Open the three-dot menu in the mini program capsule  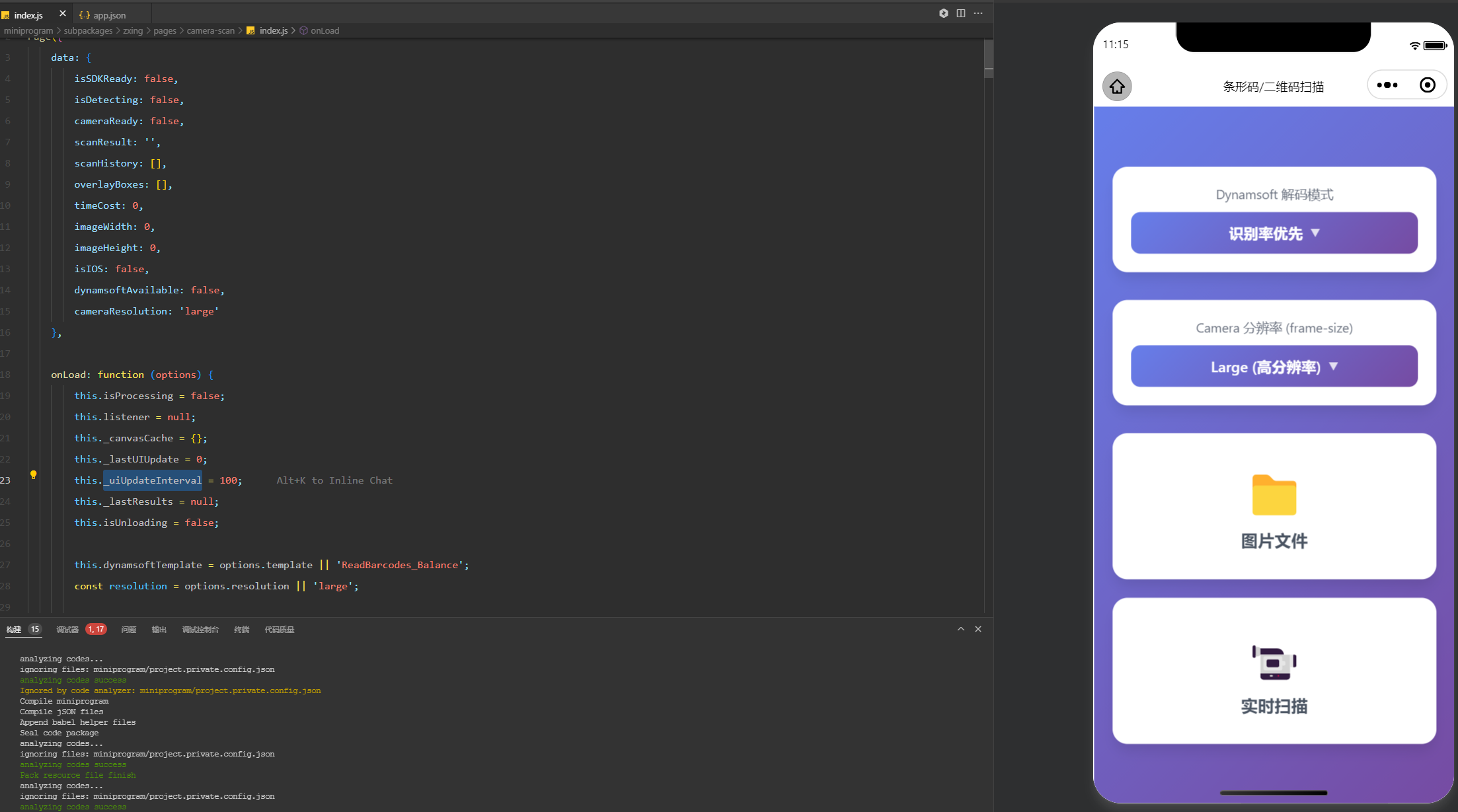[1387, 85]
